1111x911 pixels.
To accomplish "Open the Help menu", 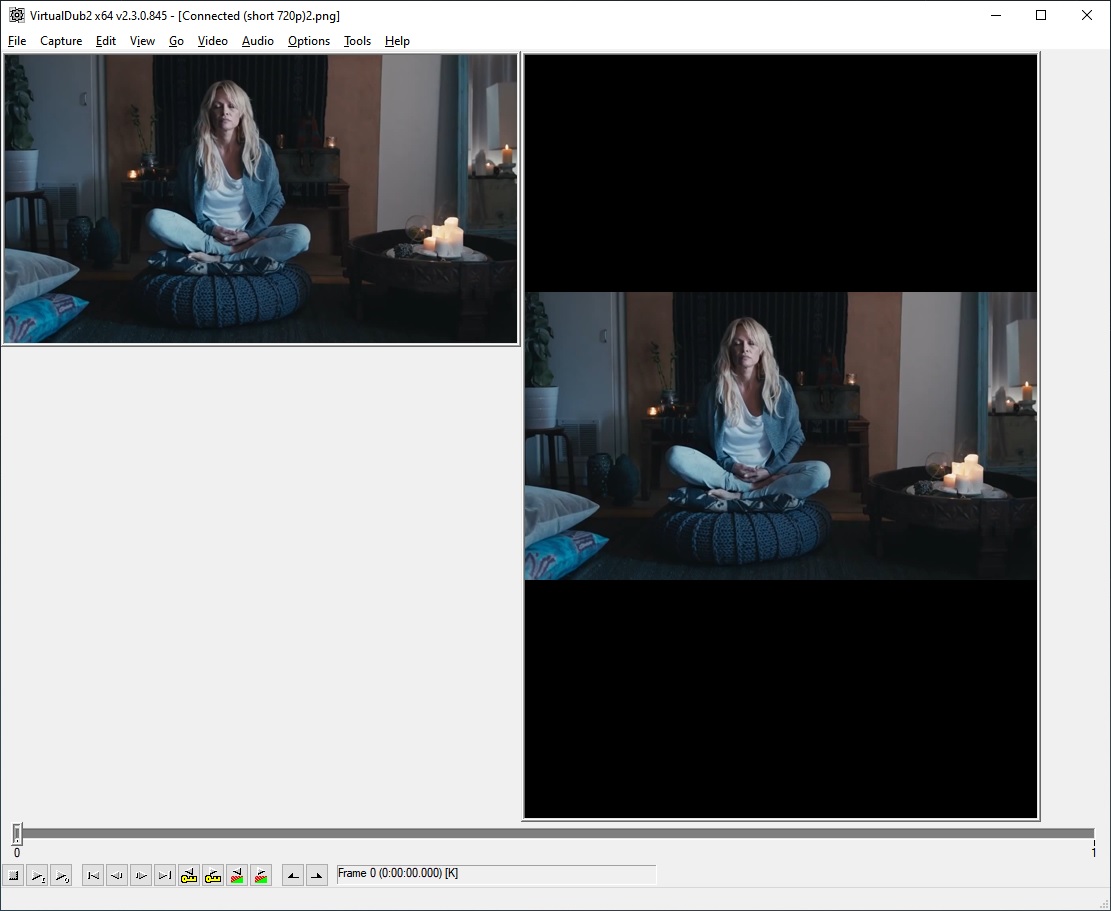I will pos(397,41).
